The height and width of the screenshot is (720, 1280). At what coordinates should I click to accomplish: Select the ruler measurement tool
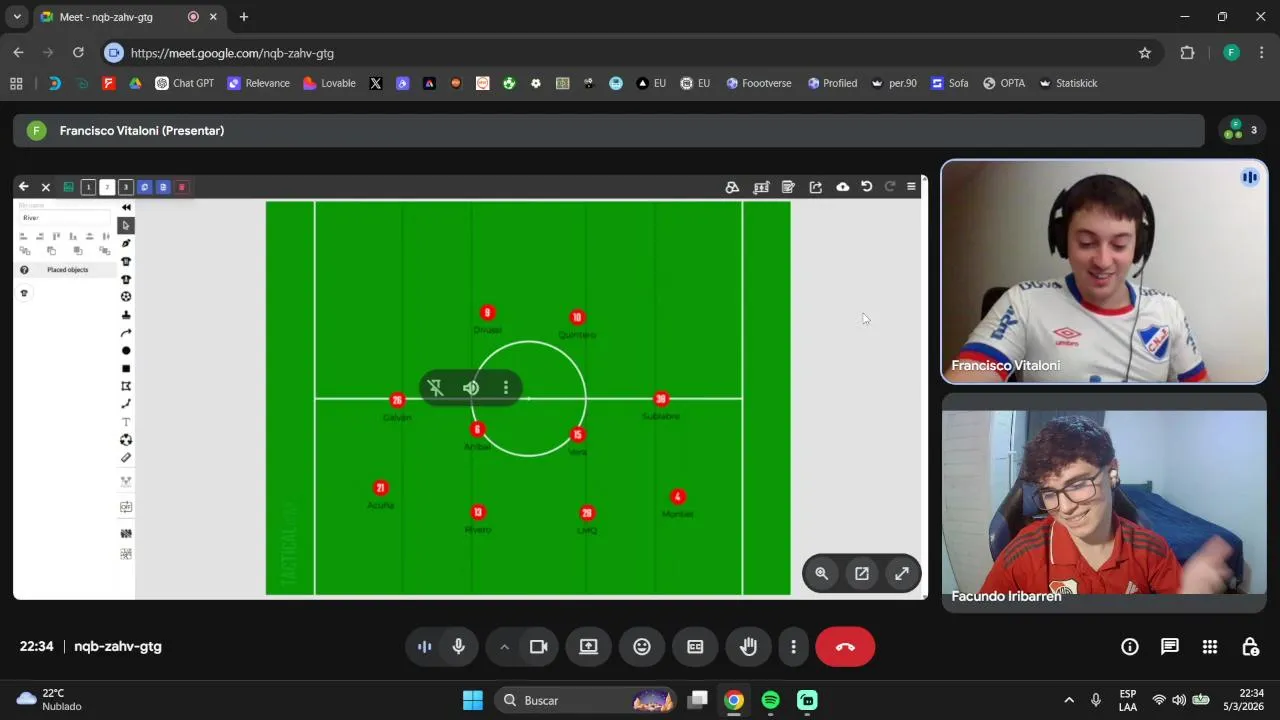[x=126, y=458]
